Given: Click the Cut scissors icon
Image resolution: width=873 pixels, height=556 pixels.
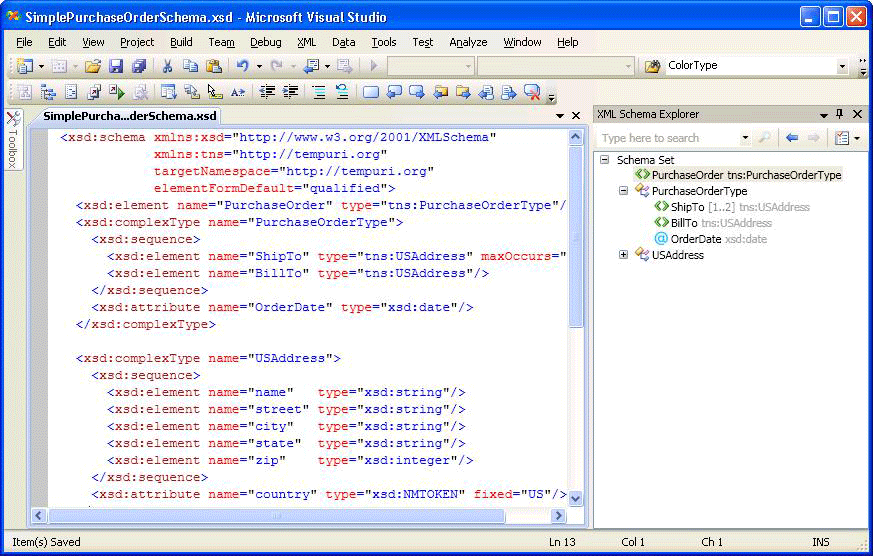Looking at the screenshot, I should (167, 66).
